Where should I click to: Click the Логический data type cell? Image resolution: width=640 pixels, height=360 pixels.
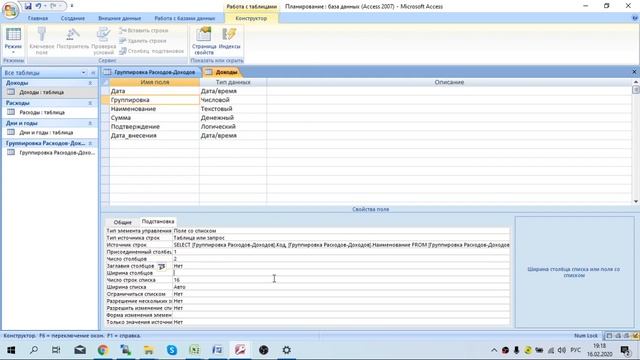click(x=233, y=127)
